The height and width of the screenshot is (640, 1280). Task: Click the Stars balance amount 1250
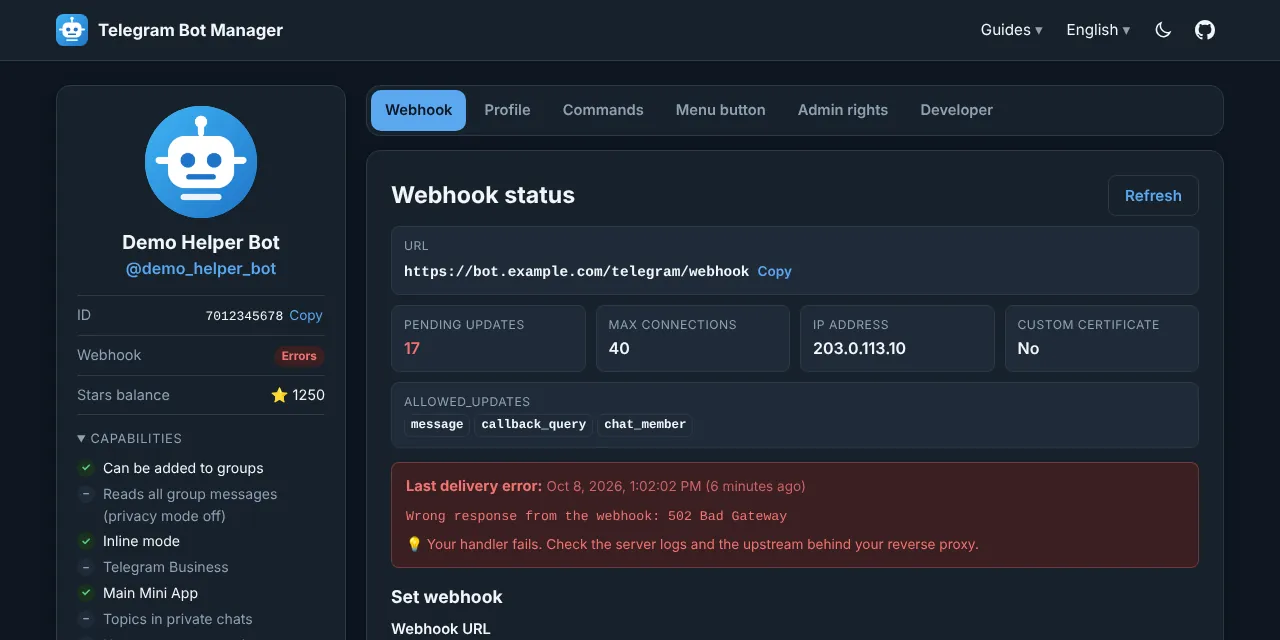tap(308, 395)
